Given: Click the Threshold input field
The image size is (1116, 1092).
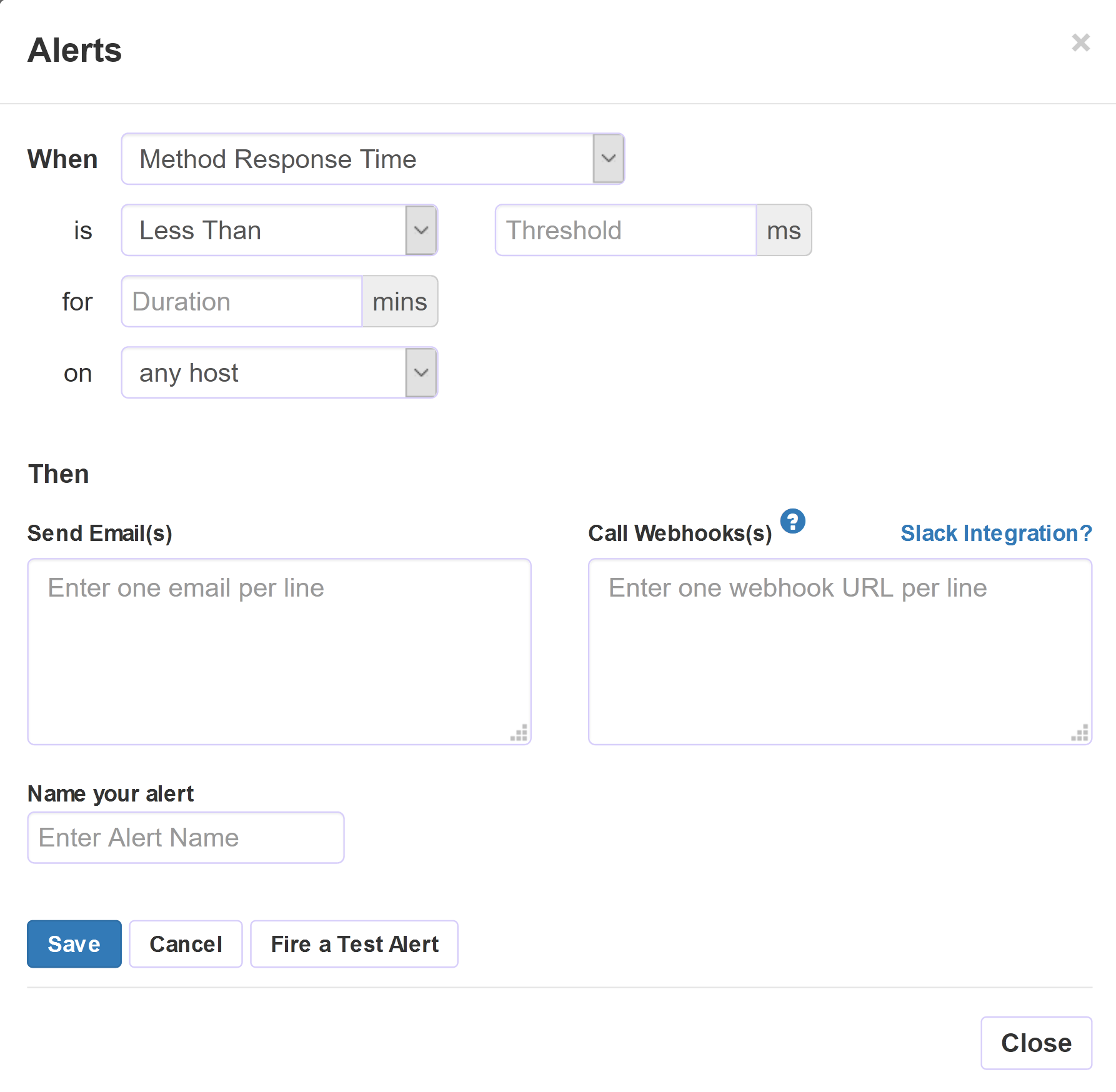Looking at the screenshot, I should 625,231.
